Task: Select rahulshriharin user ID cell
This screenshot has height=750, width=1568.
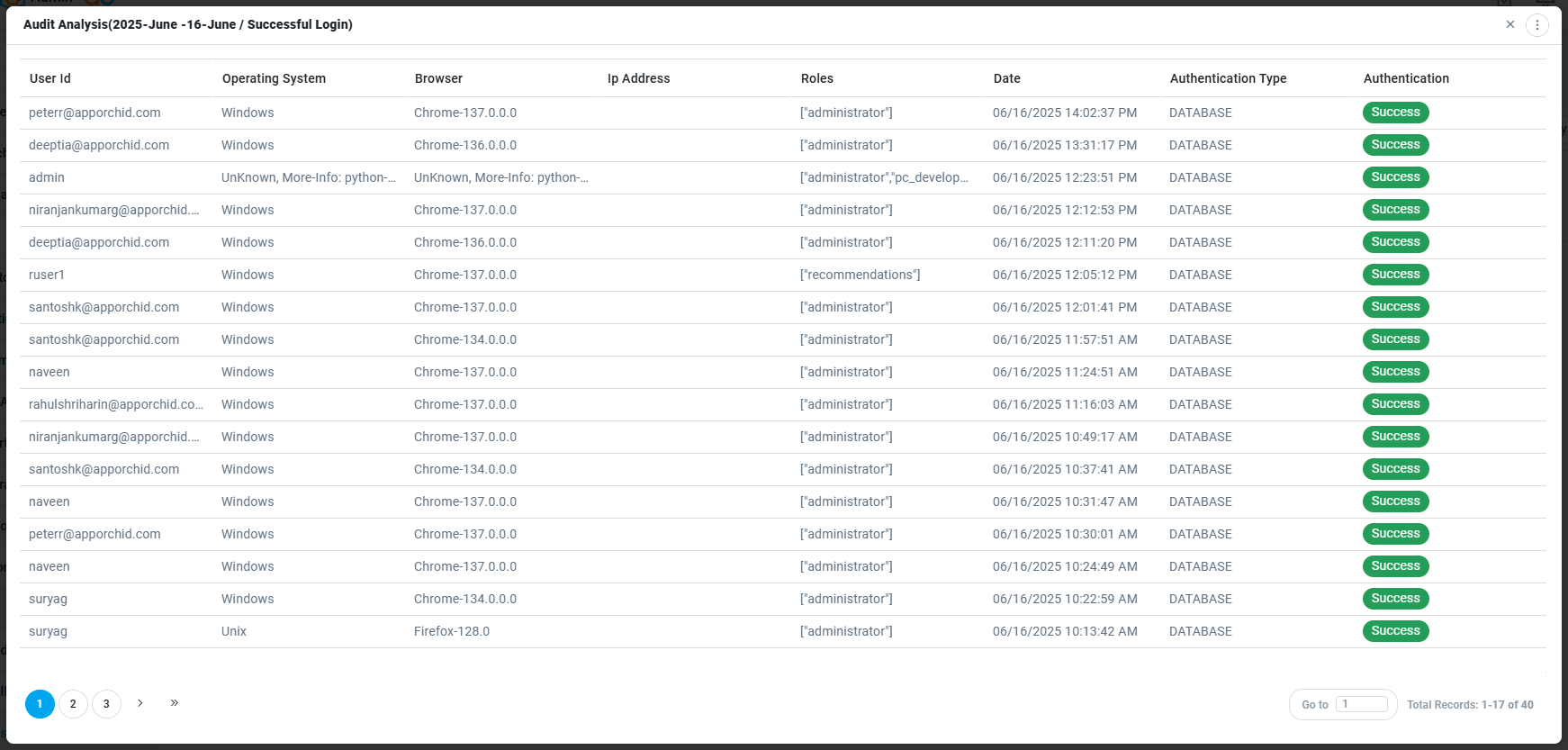Action: tap(115, 404)
